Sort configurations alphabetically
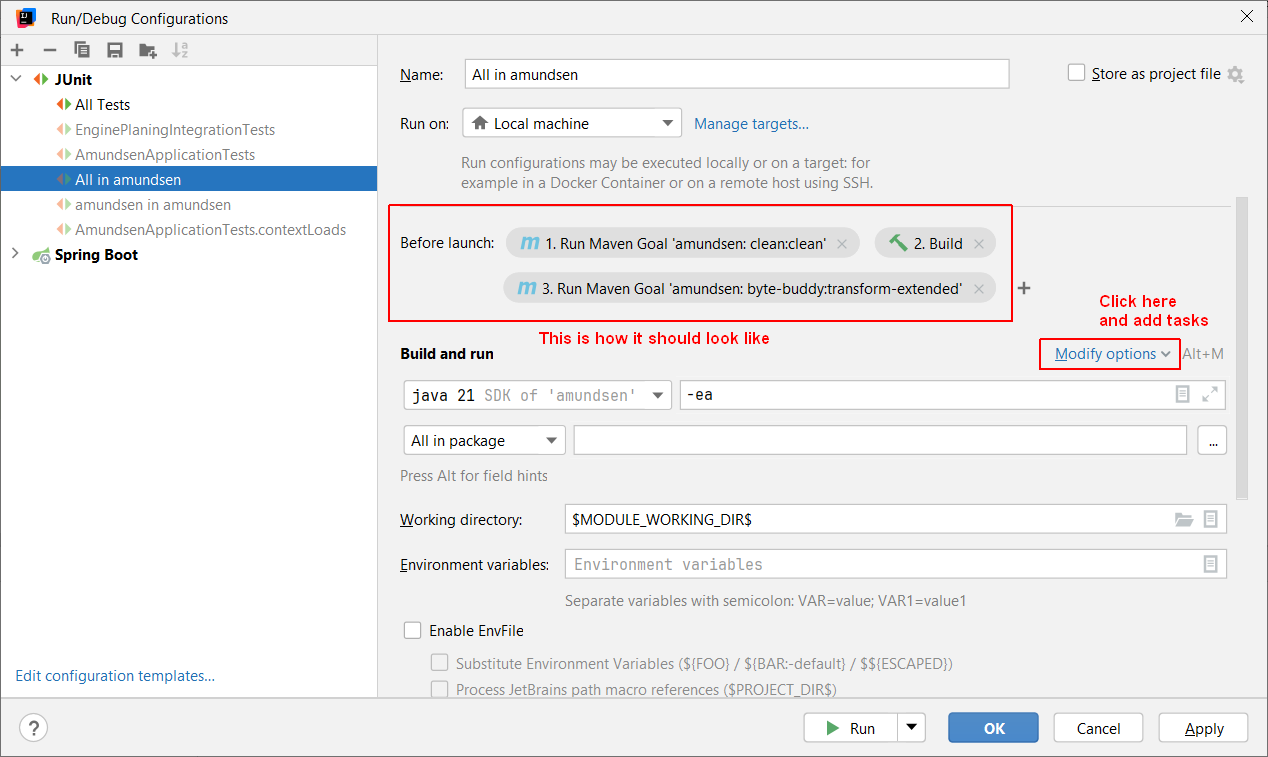The image size is (1268, 757). pyautogui.click(x=180, y=50)
